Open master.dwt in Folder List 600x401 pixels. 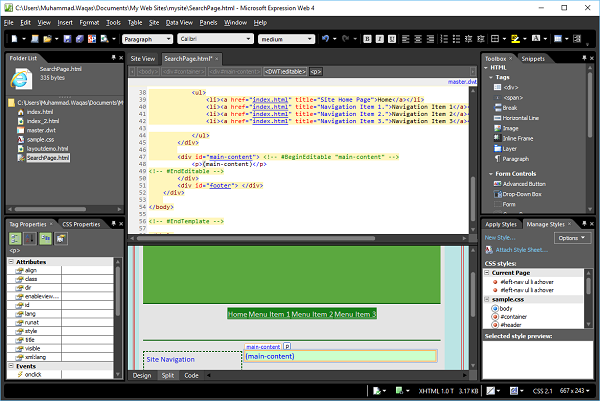point(39,131)
